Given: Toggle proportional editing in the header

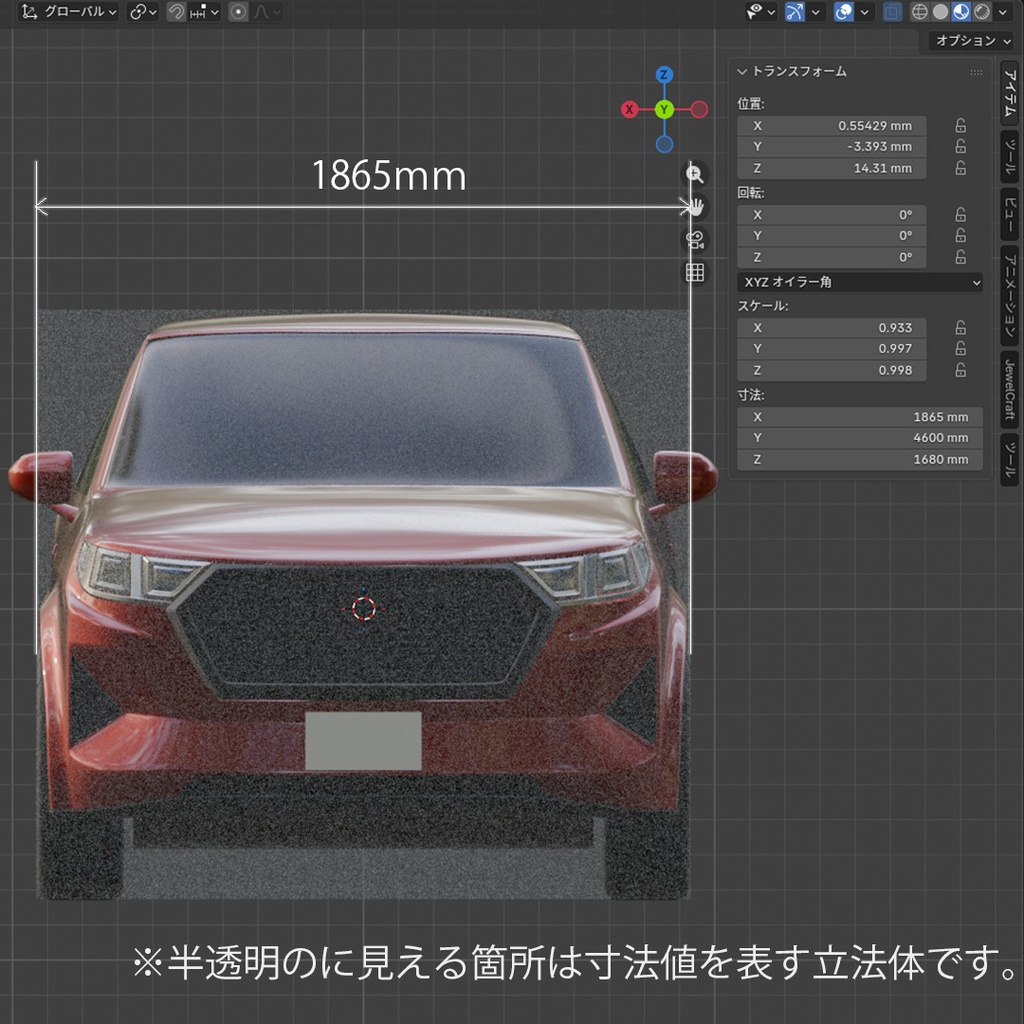Looking at the screenshot, I should [x=238, y=12].
